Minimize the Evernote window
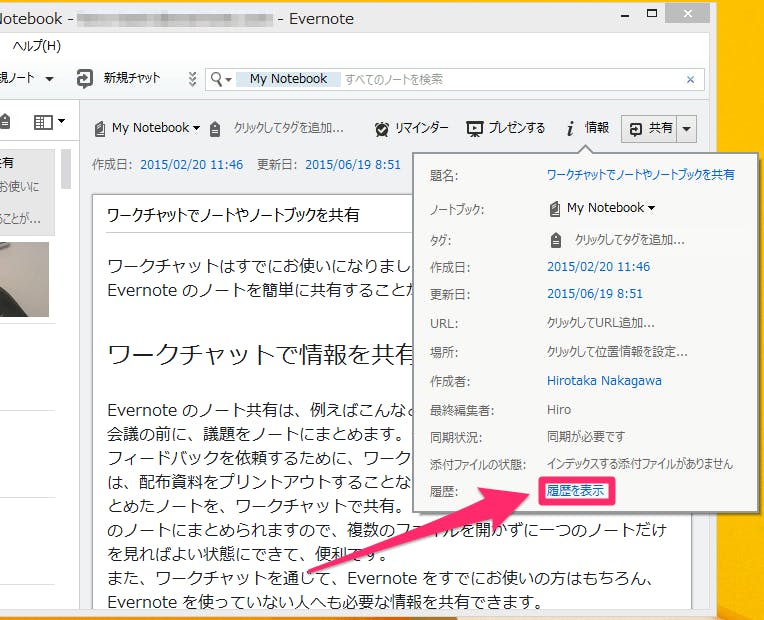Screen dimensions: 764x620 pyautogui.click(x=625, y=16)
